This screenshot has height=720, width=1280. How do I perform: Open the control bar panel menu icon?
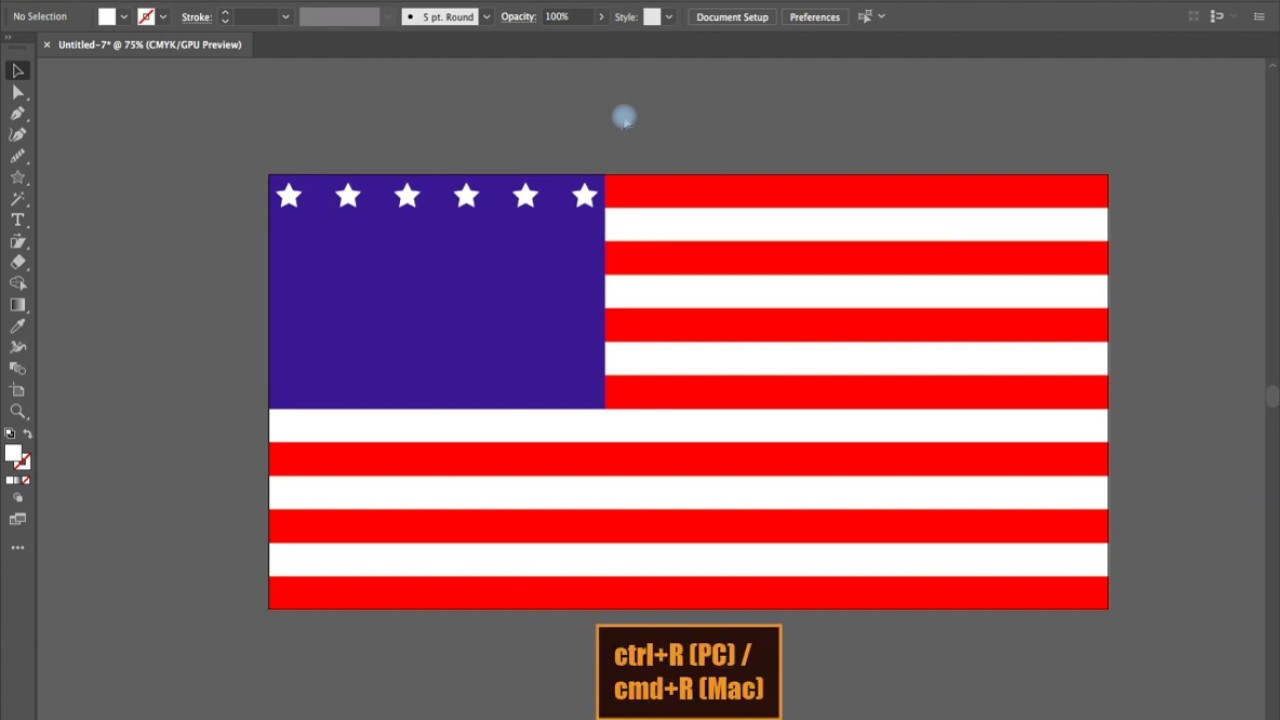pos(1259,16)
